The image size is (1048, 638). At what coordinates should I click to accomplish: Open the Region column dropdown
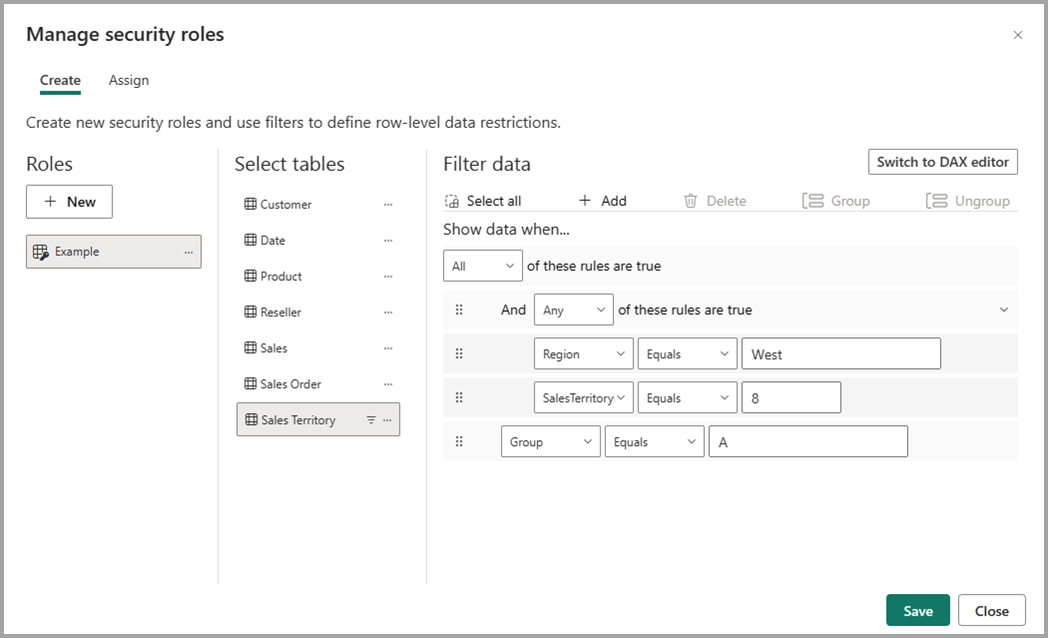pyautogui.click(x=584, y=354)
